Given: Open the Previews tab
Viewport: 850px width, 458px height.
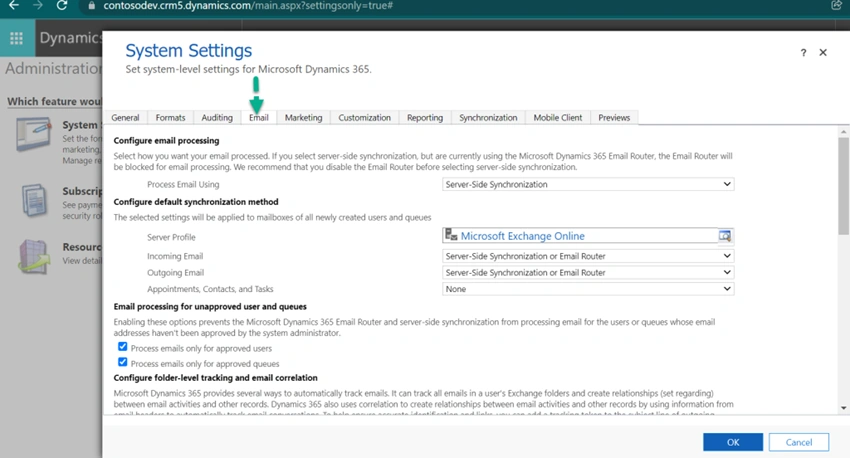Looking at the screenshot, I should 614,118.
